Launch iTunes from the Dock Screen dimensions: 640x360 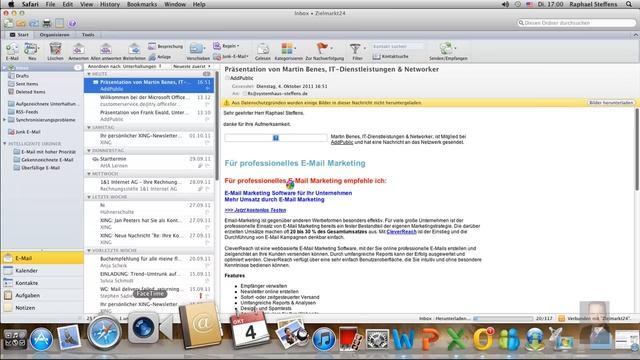324,339
